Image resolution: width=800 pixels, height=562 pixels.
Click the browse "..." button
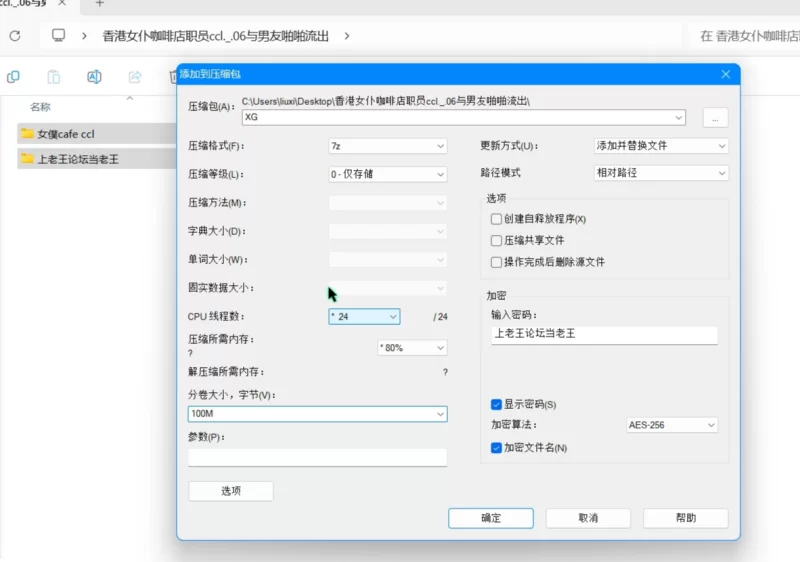pyautogui.click(x=715, y=118)
